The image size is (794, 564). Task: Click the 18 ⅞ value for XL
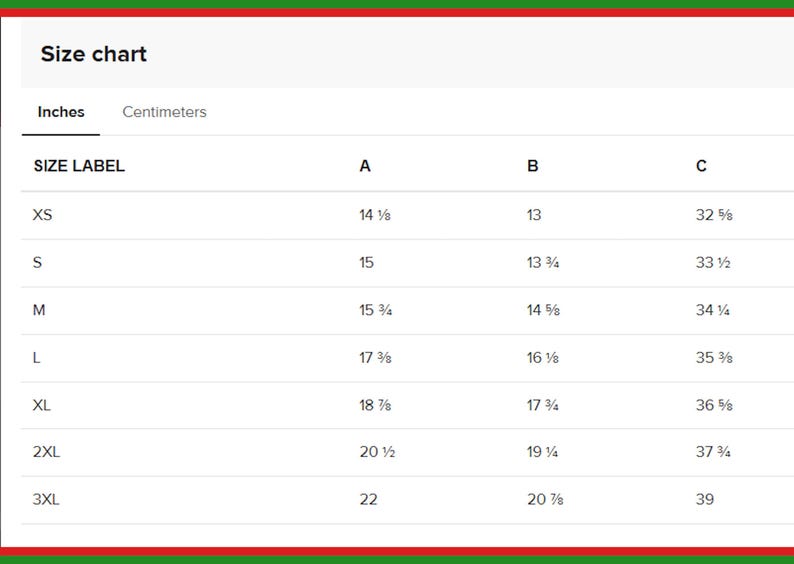(x=375, y=405)
